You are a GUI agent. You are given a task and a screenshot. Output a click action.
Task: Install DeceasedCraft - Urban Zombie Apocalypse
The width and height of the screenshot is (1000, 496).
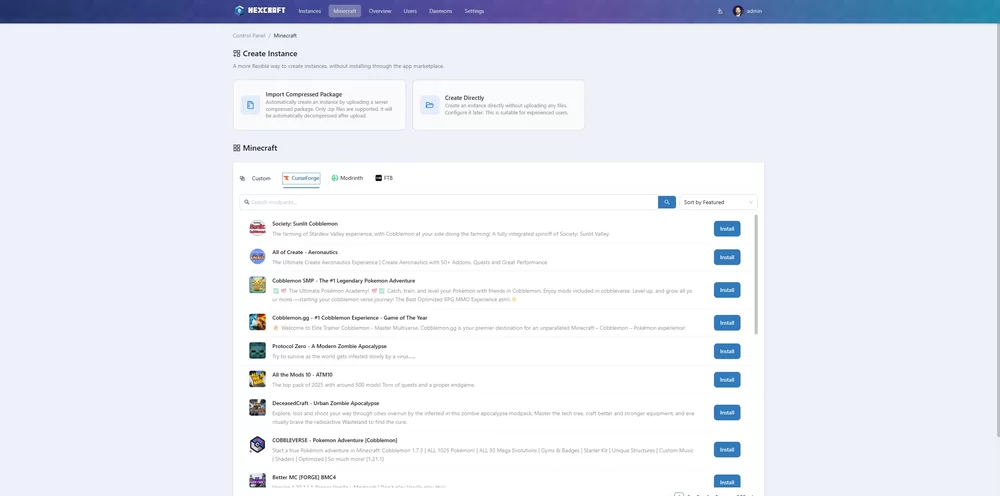point(727,412)
